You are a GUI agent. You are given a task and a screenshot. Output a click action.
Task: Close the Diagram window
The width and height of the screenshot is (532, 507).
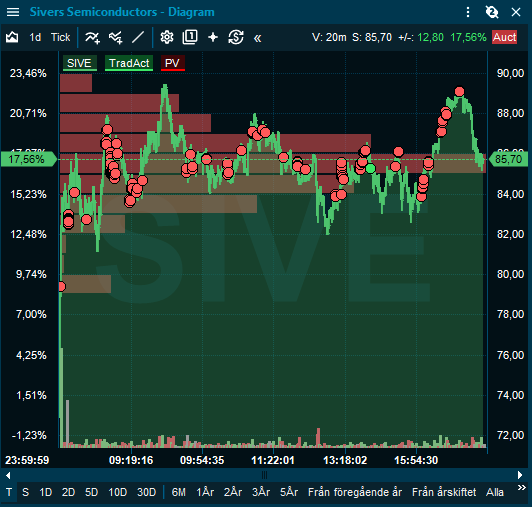516,12
